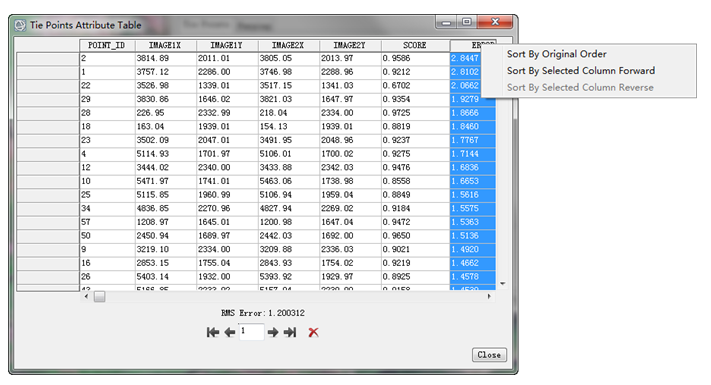Close the window with the red X title button
The image size is (711, 385).
495,22
